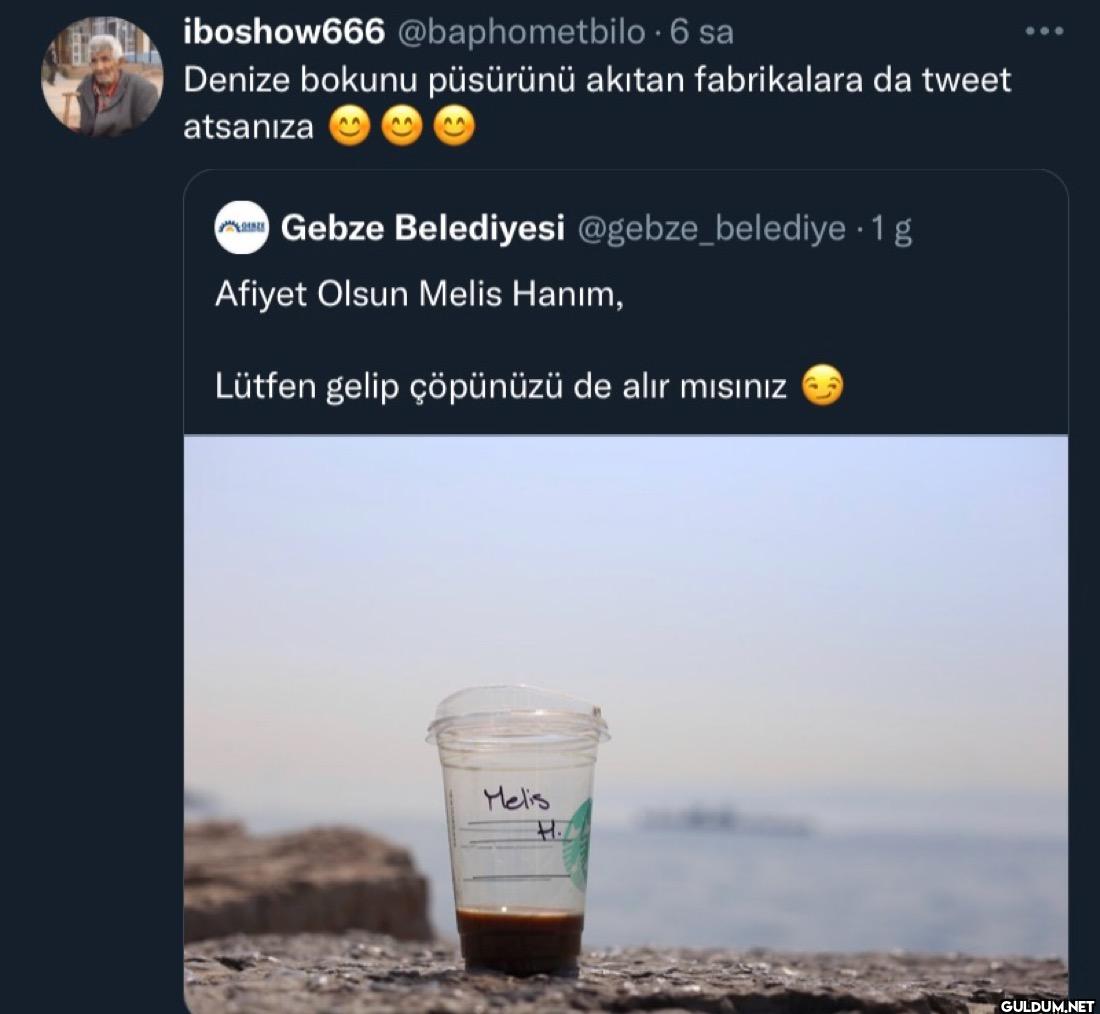
Task: Click the last smiling emoji after atsanıza
Action: tap(454, 129)
